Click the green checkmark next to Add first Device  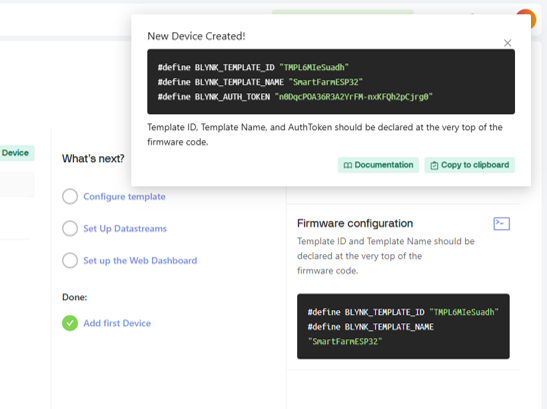click(x=70, y=323)
